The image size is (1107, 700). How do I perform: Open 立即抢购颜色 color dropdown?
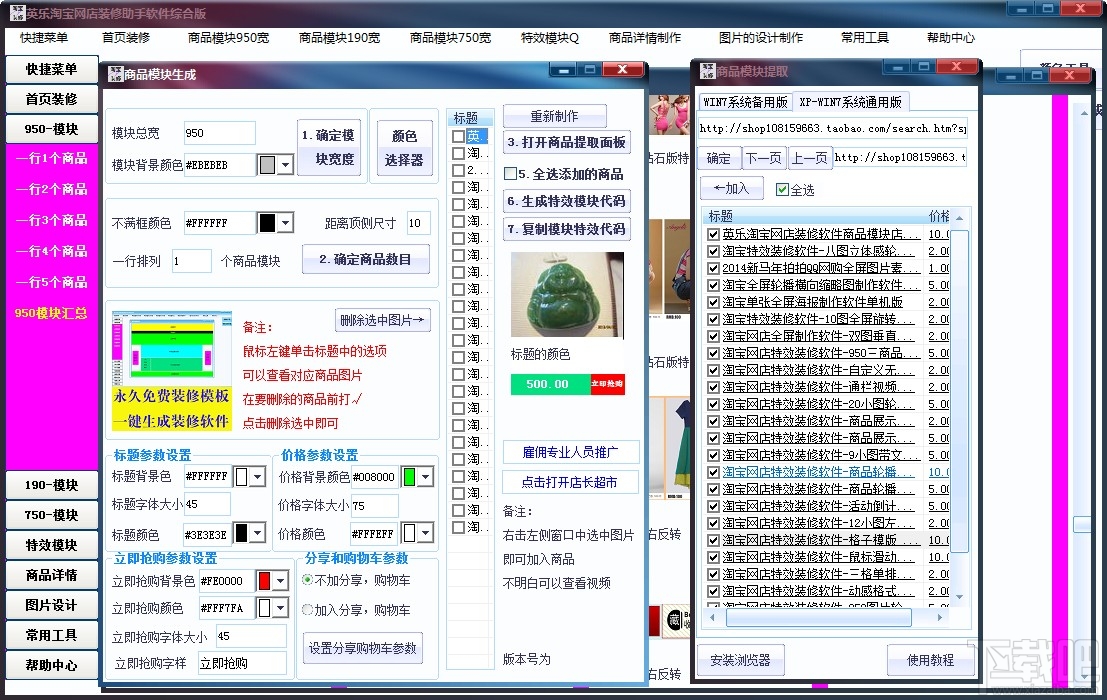click(280, 608)
